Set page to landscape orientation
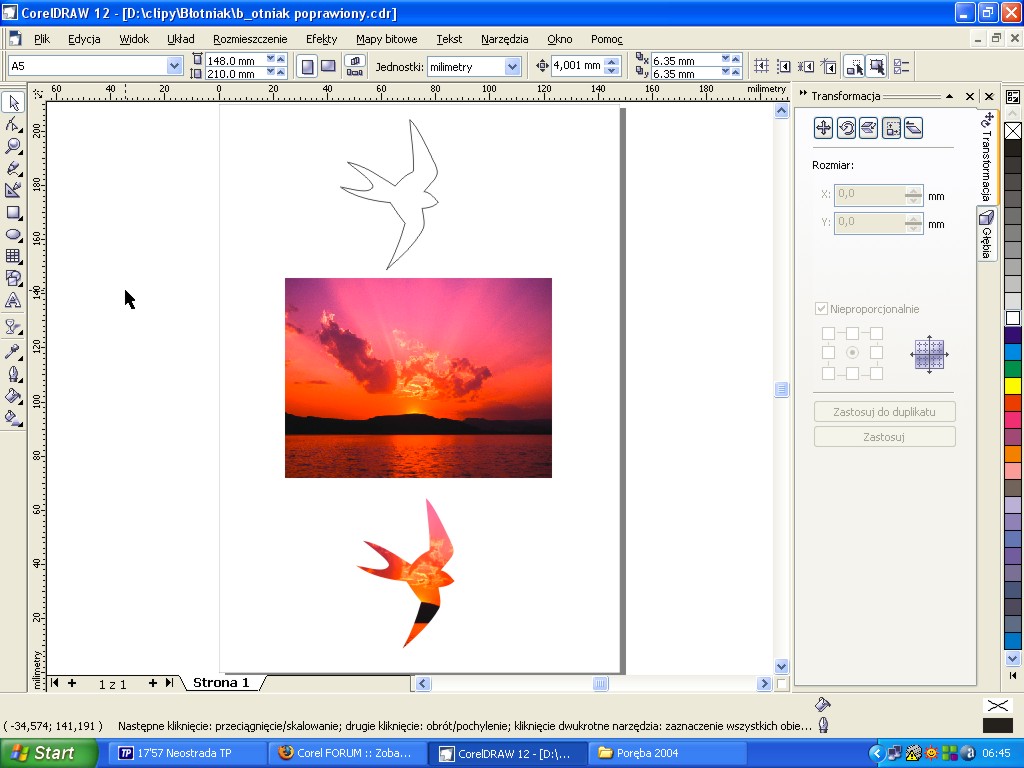 [328, 66]
